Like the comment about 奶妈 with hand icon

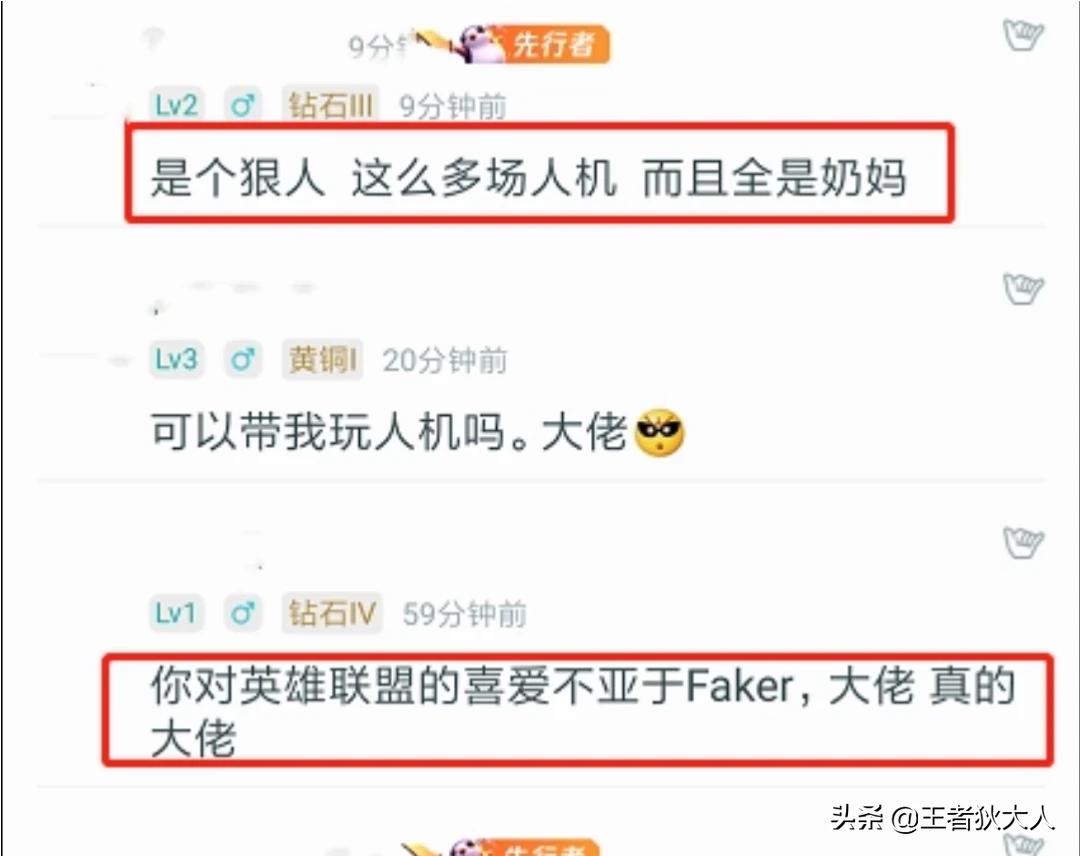tap(1023, 34)
